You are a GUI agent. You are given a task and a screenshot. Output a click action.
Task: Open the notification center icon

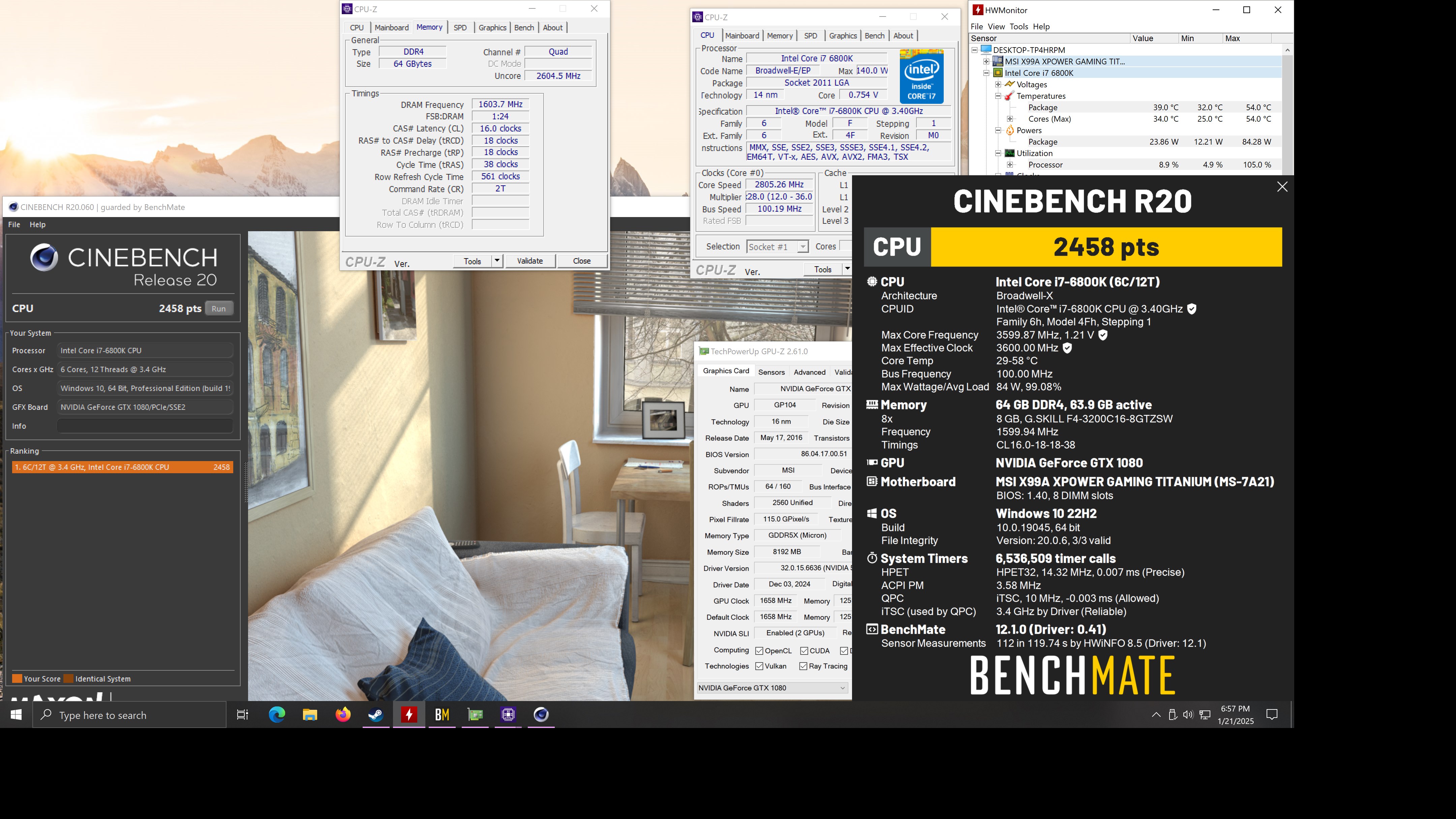pyautogui.click(x=1272, y=715)
